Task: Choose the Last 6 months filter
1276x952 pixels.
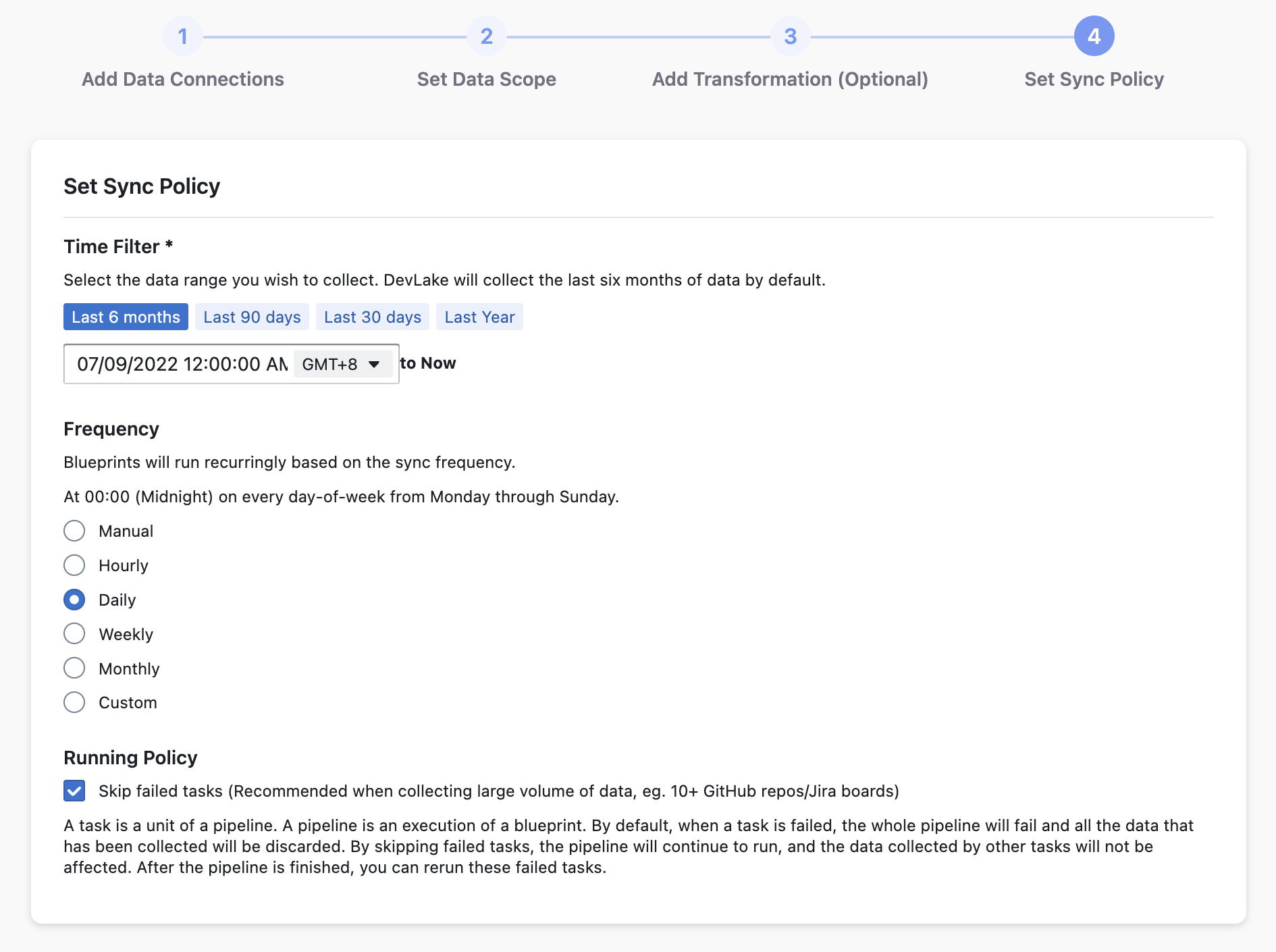Action: [x=126, y=317]
